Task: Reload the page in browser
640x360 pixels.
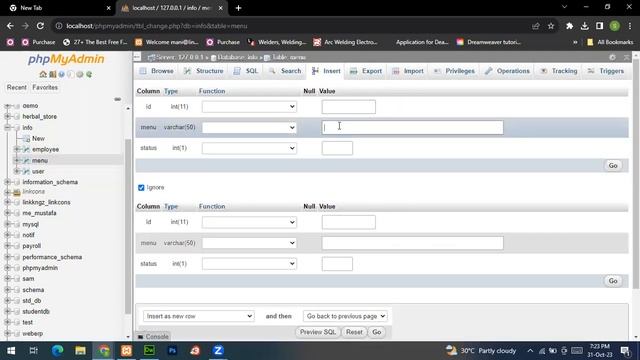Action: 40,26
